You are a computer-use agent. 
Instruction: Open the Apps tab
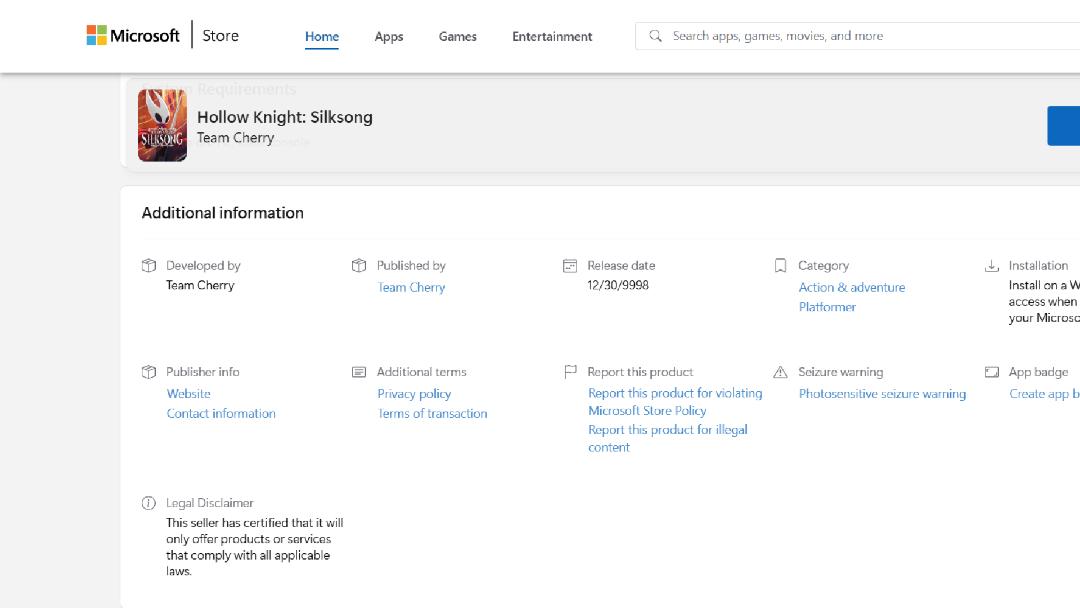point(388,36)
